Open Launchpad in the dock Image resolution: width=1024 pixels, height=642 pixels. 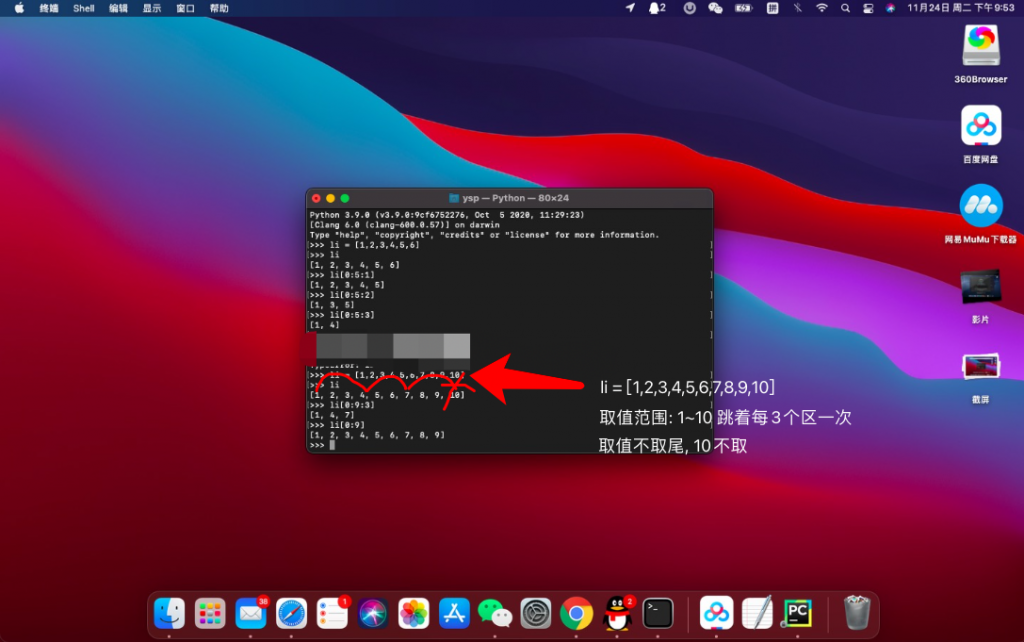(x=210, y=613)
